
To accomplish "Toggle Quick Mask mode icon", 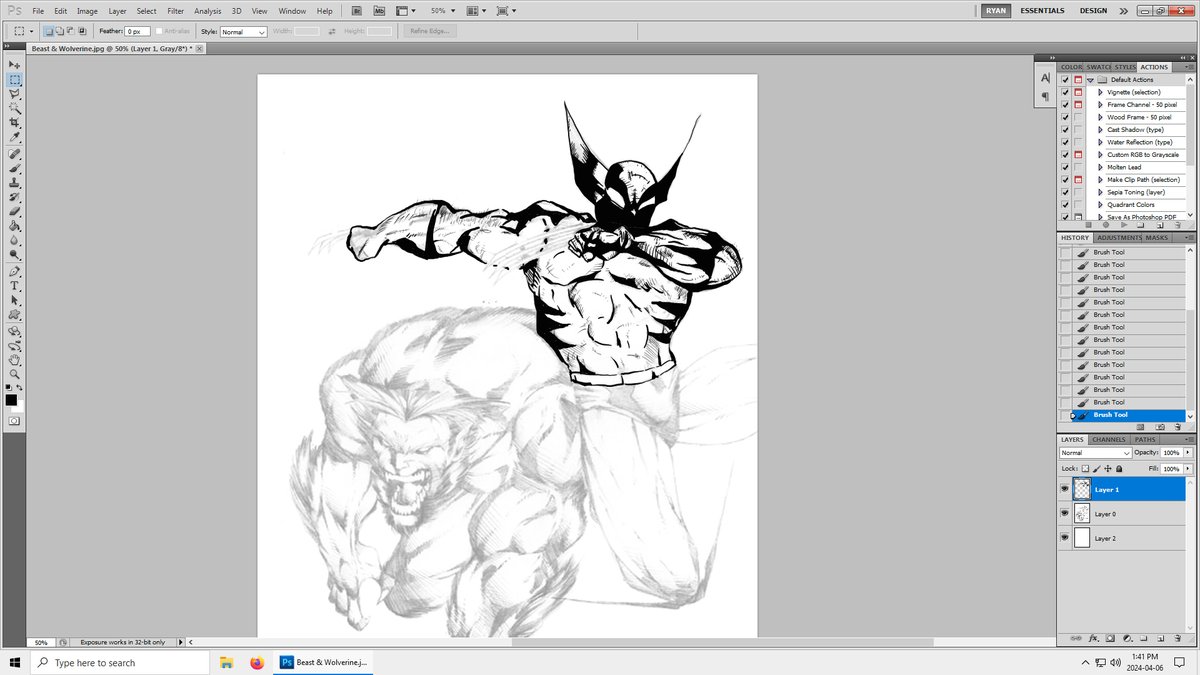I will click(x=15, y=421).
